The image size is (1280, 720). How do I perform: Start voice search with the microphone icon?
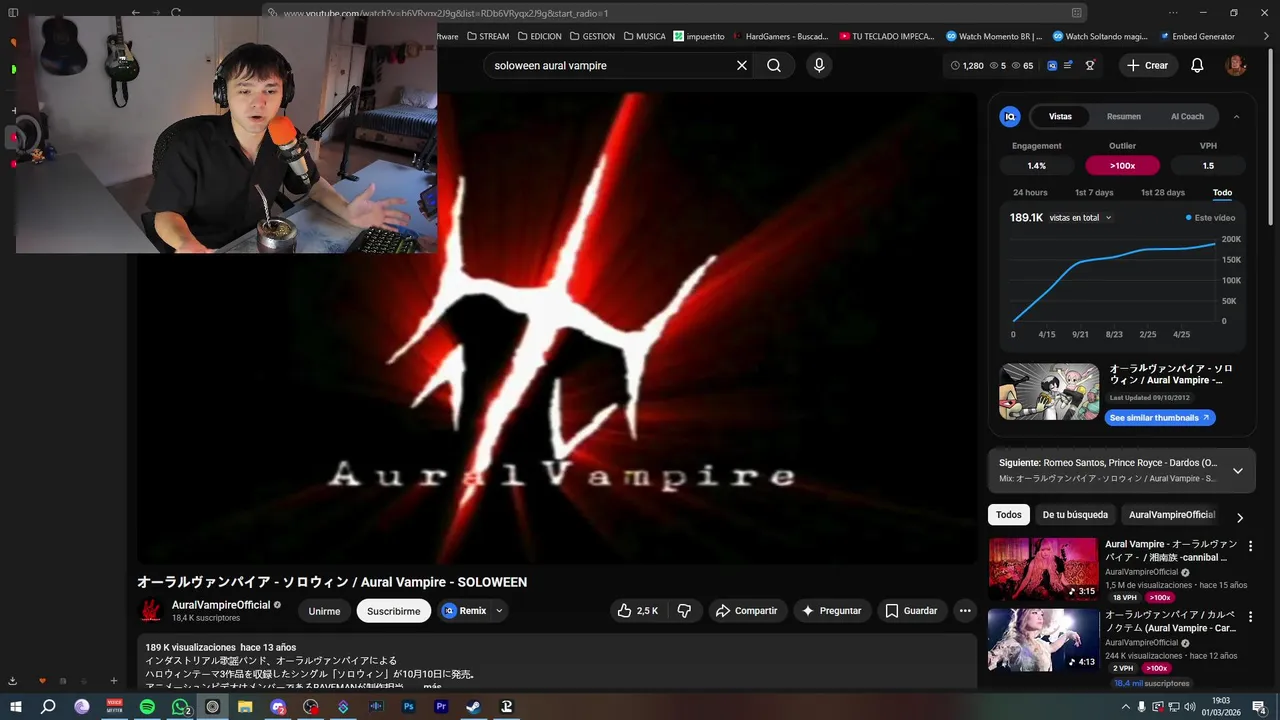[819, 65]
